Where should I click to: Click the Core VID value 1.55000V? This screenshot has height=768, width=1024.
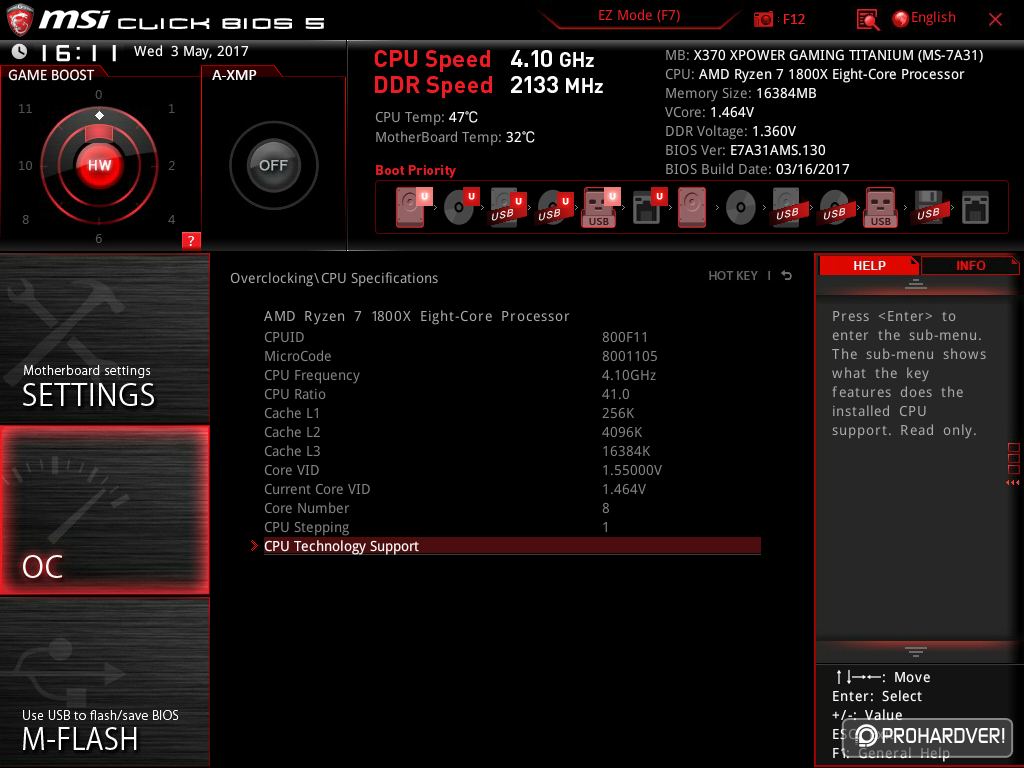[x=632, y=470]
